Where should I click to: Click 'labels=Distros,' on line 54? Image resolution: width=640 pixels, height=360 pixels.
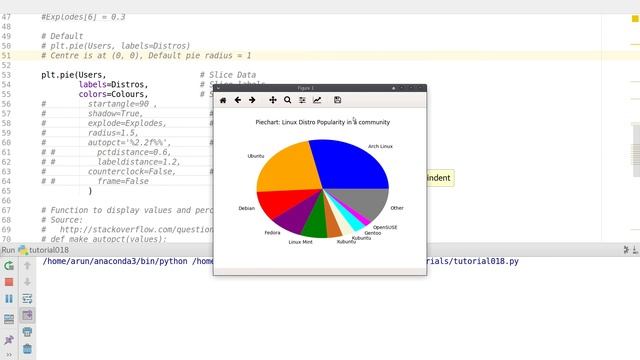click(113, 84)
